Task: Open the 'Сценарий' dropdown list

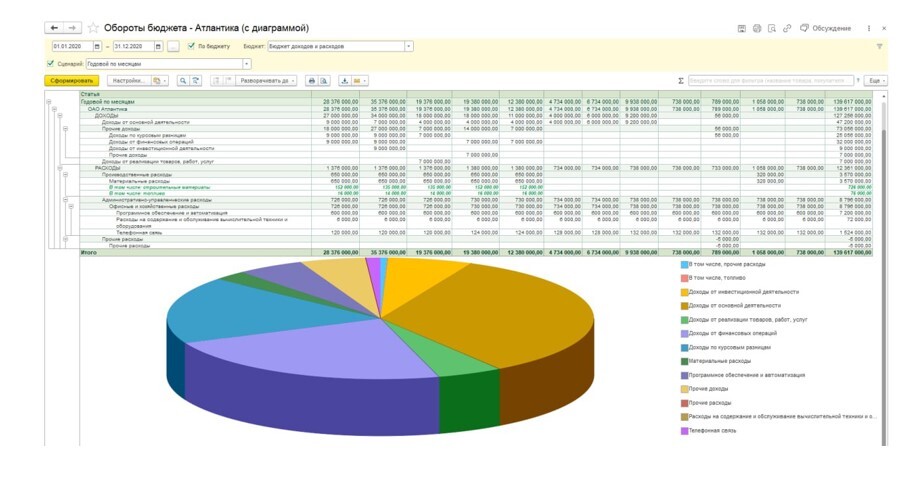Action: click(x=246, y=63)
